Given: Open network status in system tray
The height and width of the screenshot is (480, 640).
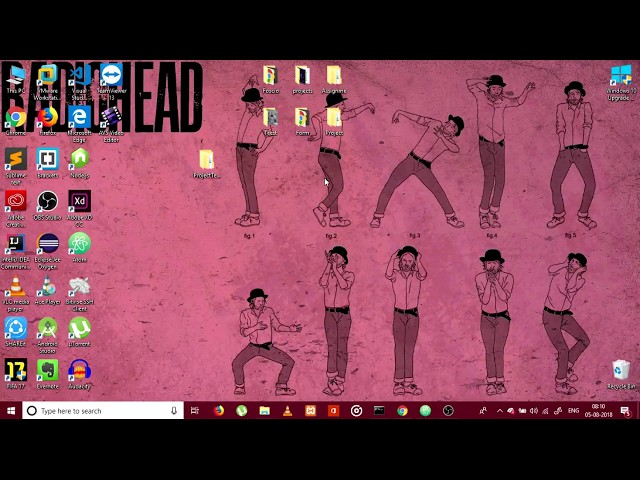Looking at the screenshot, I should [545, 411].
